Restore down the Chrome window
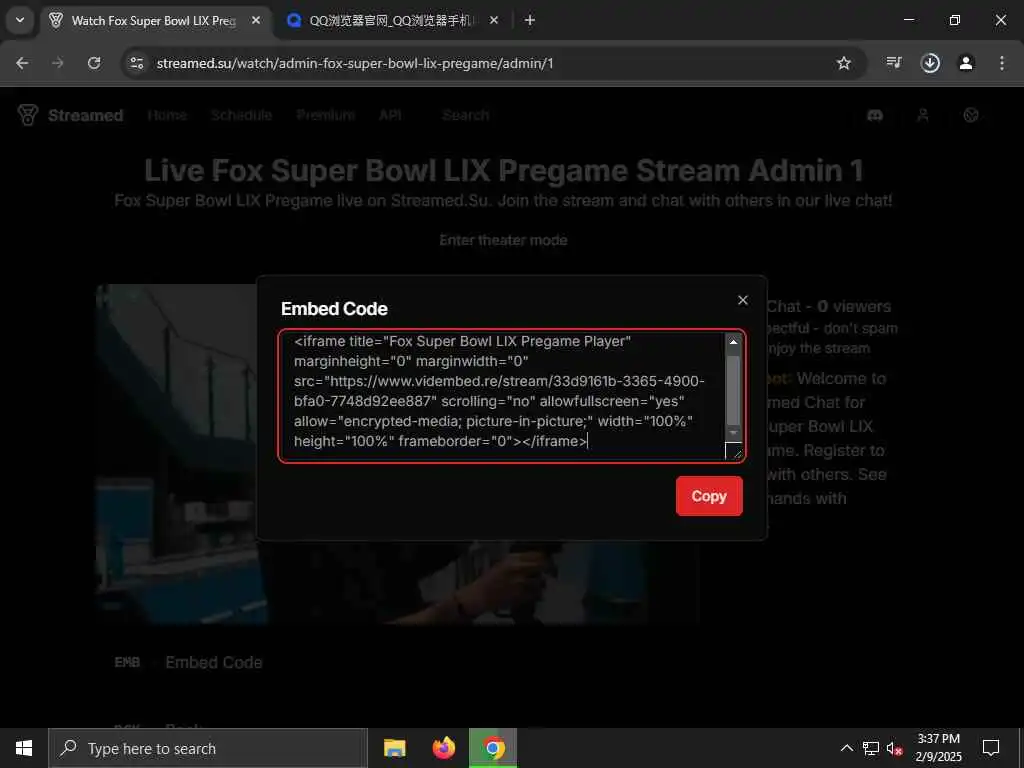The image size is (1024, 768). [x=955, y=20]
